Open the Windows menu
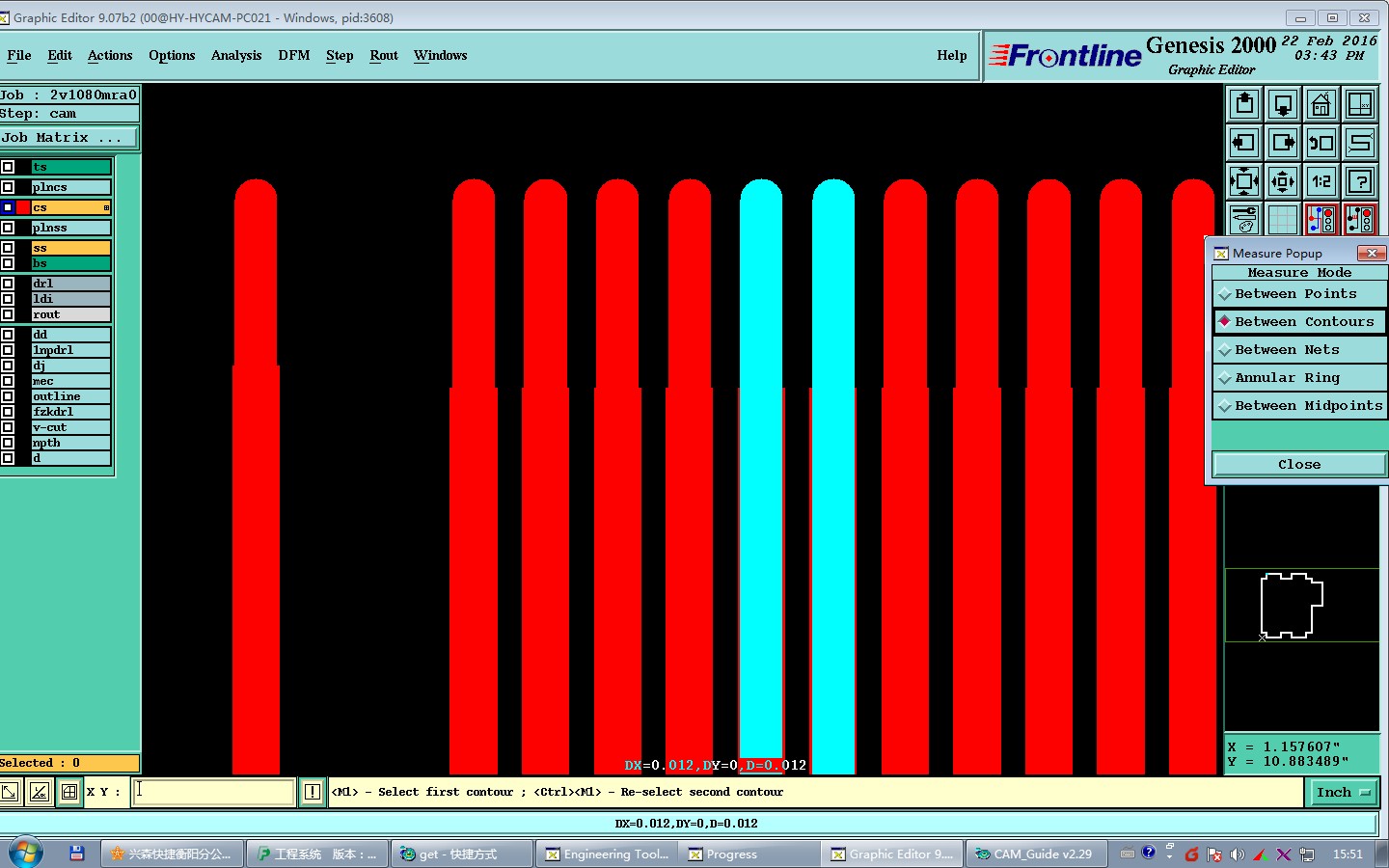Screen dimensions: 1389x868 point(441,55)
